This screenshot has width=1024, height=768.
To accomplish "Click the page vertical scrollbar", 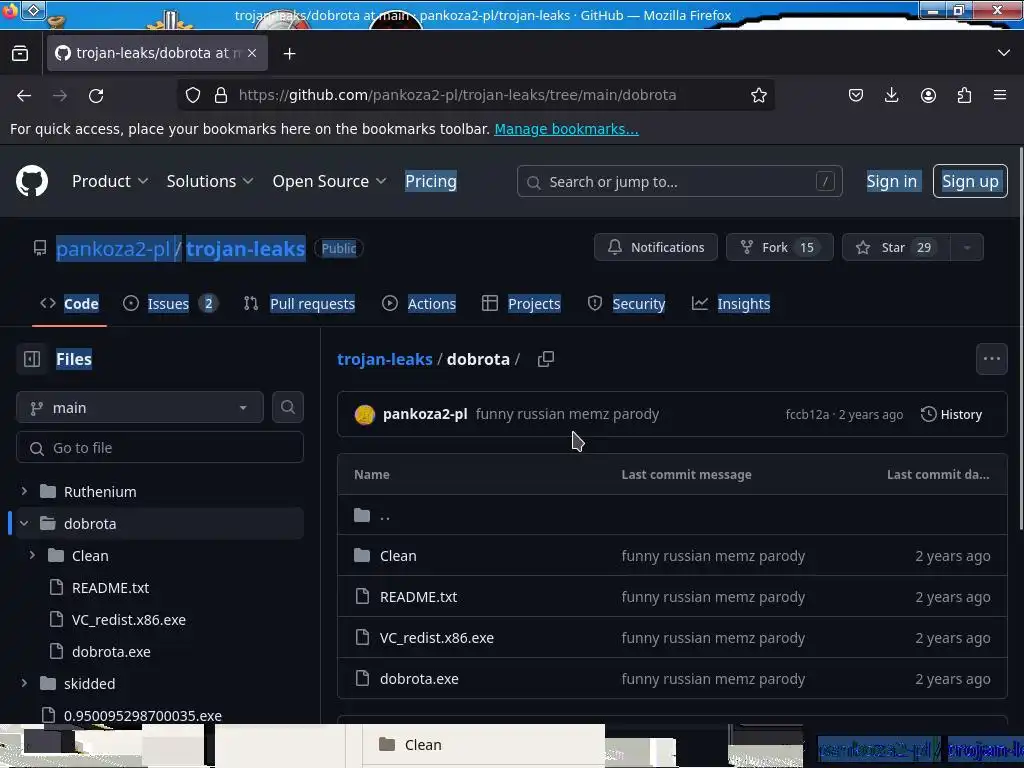I will point(1020,338).
